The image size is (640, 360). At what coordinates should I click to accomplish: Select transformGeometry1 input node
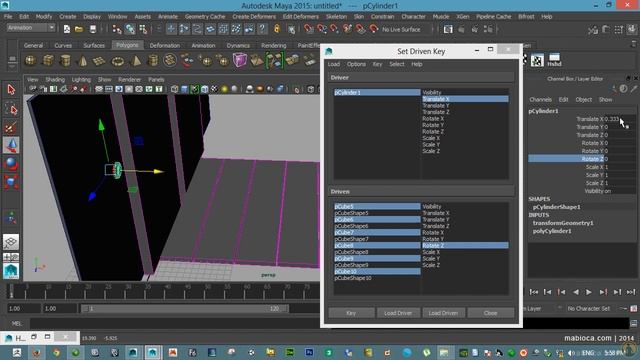[x=563, y=223]
